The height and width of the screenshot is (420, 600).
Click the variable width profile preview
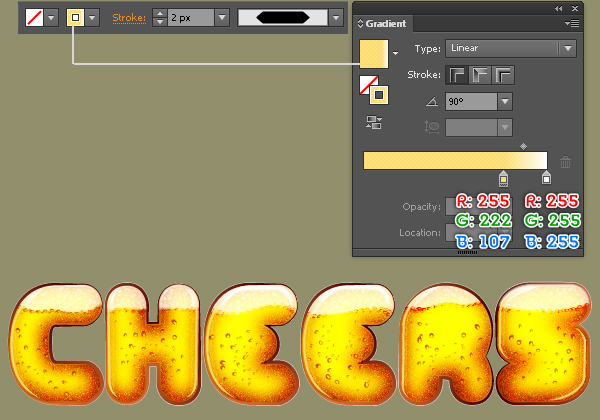click(282, 18)
